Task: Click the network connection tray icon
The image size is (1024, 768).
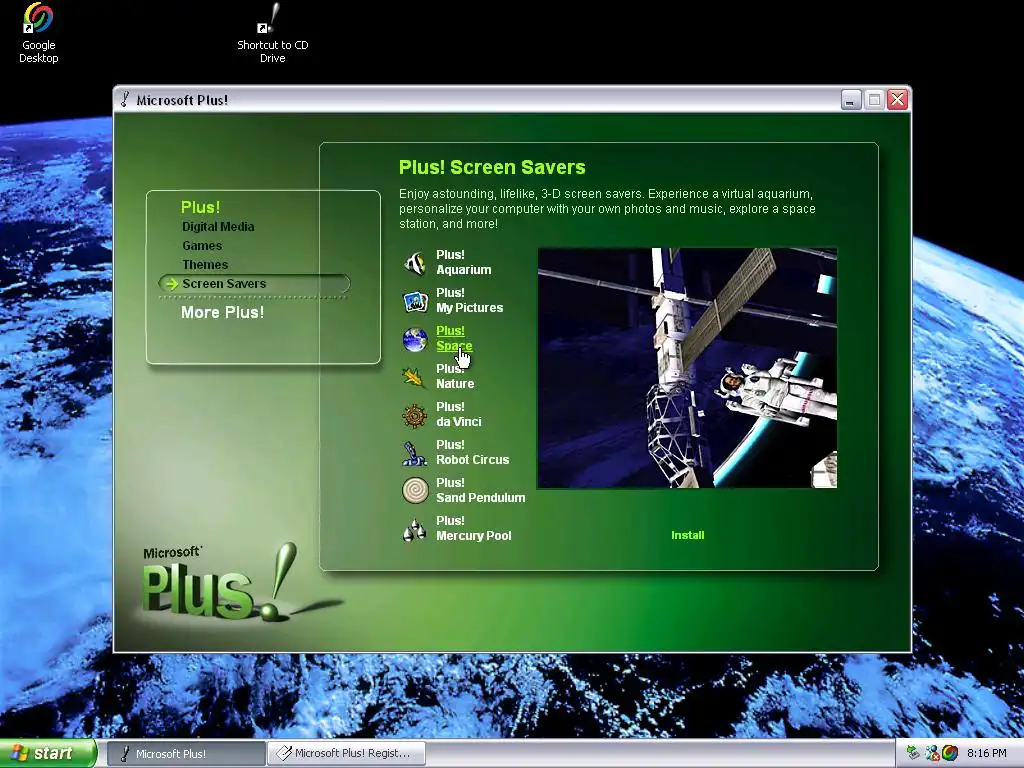Action: point(932,753)
